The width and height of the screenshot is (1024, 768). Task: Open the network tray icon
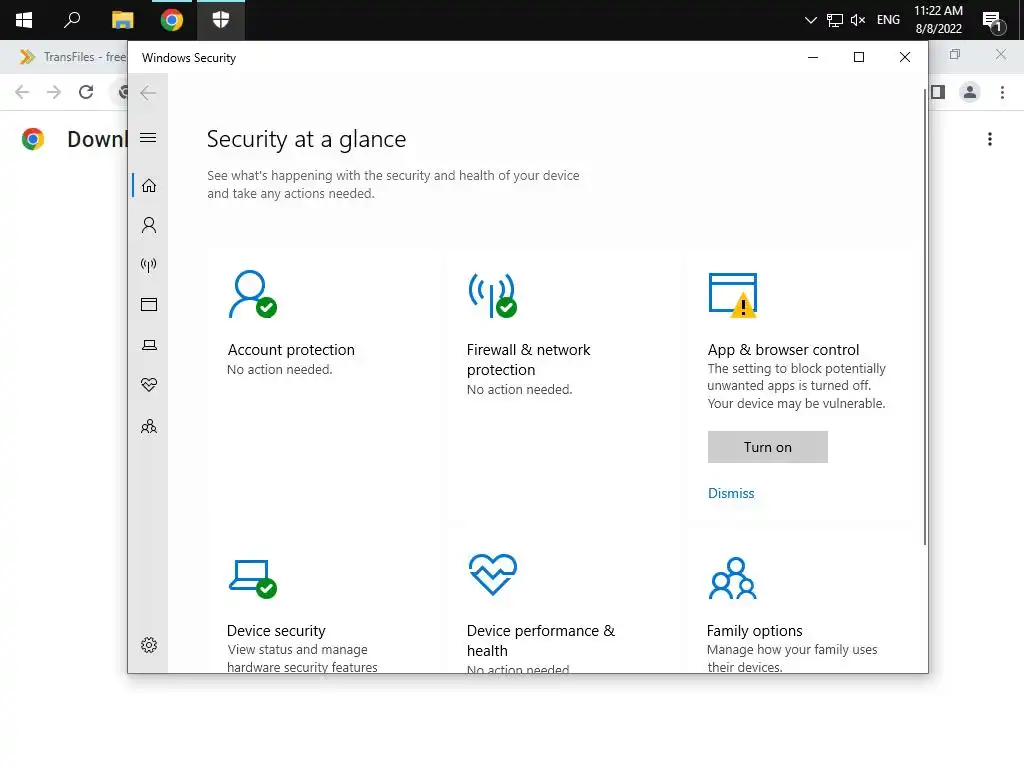[835, 20]
